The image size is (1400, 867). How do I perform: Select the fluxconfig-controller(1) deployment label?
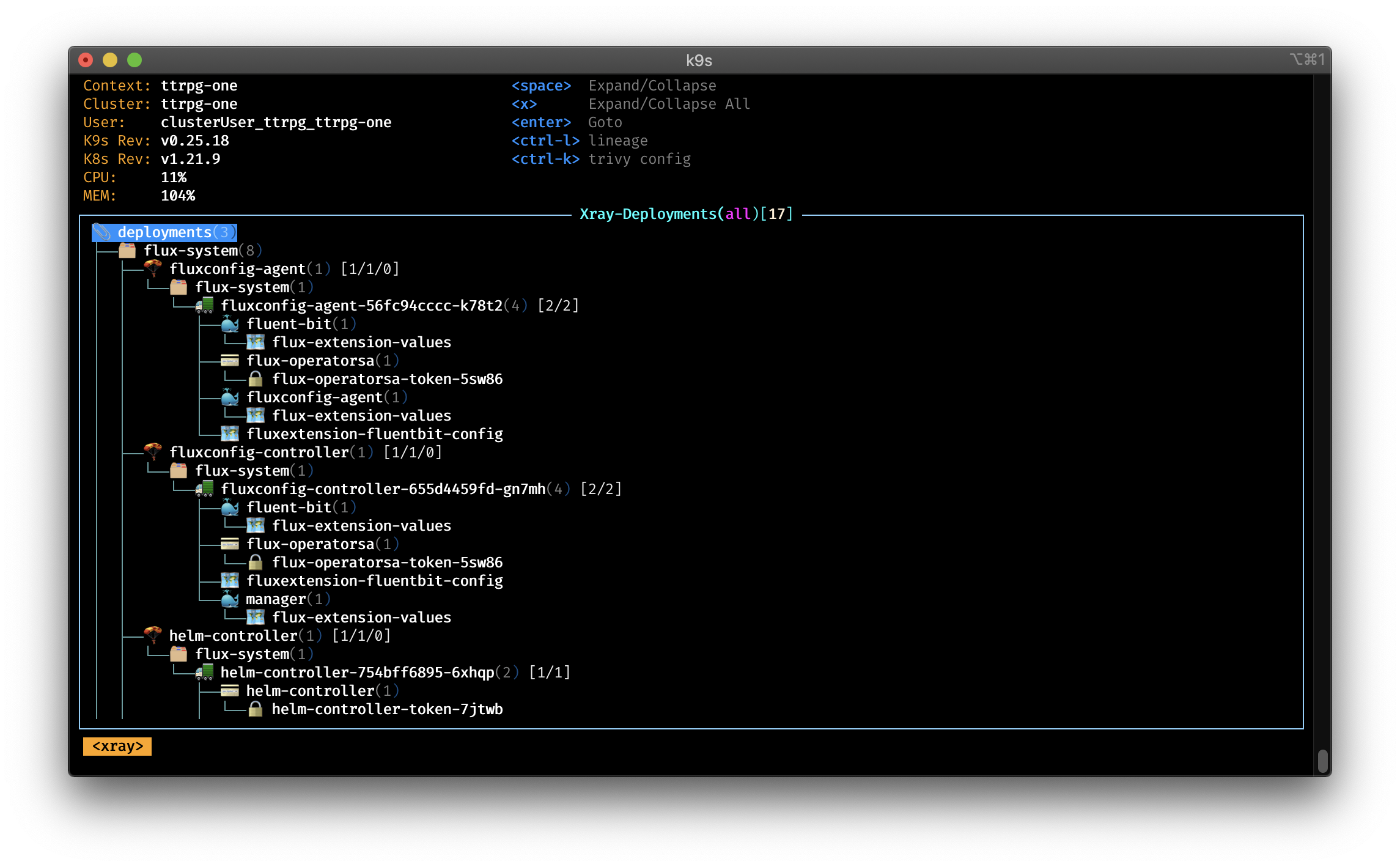point(271,452)
